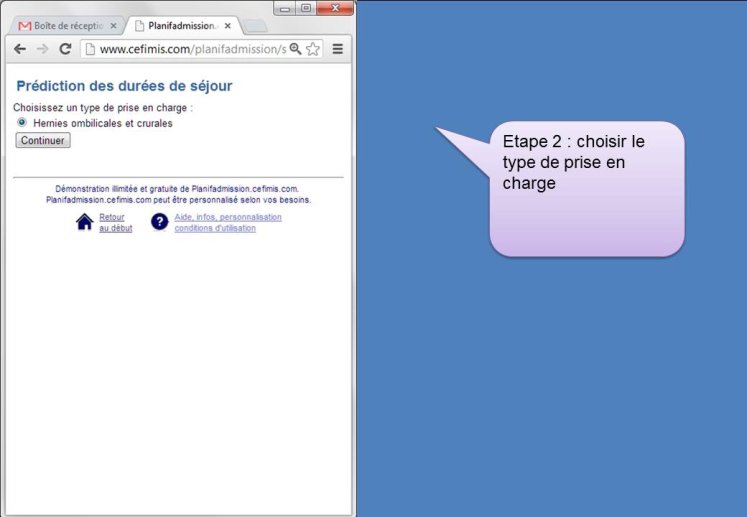This screenshot has height=517, width=747.
Task: Click the home icon beside Retour au début
Action: [x=84, y=222]
